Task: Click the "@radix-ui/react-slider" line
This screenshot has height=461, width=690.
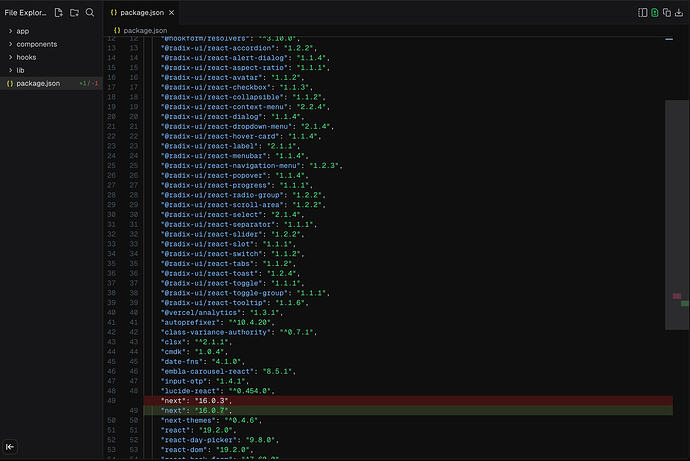Action: coord(233,234)
